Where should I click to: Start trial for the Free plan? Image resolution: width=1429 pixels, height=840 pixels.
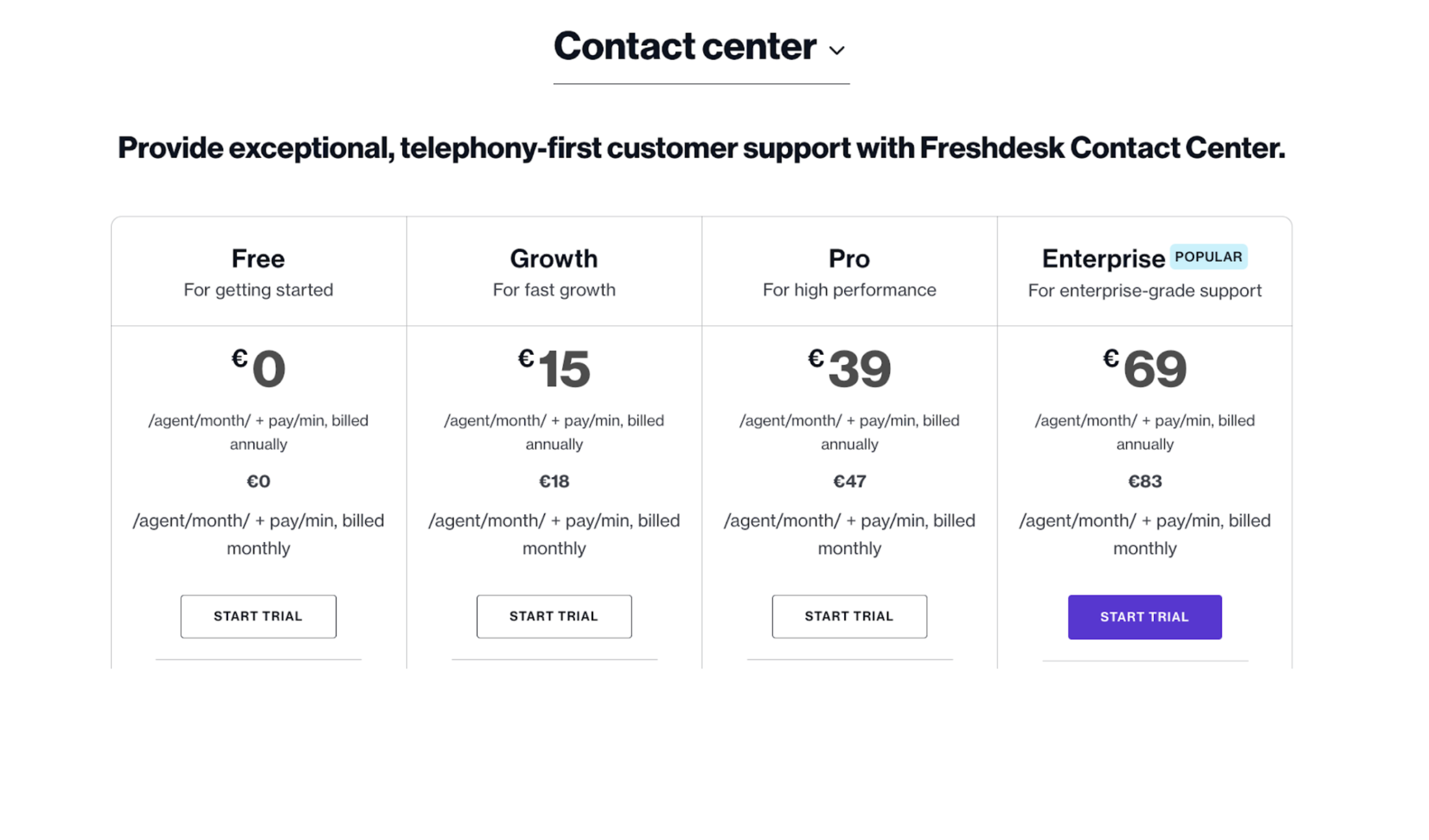[x=258, y=616]
